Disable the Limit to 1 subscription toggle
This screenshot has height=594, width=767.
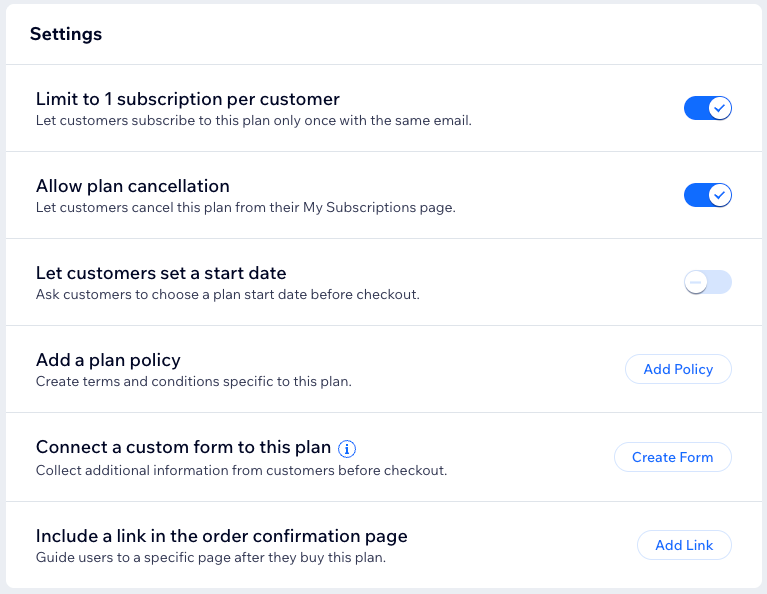coord(708,108)
